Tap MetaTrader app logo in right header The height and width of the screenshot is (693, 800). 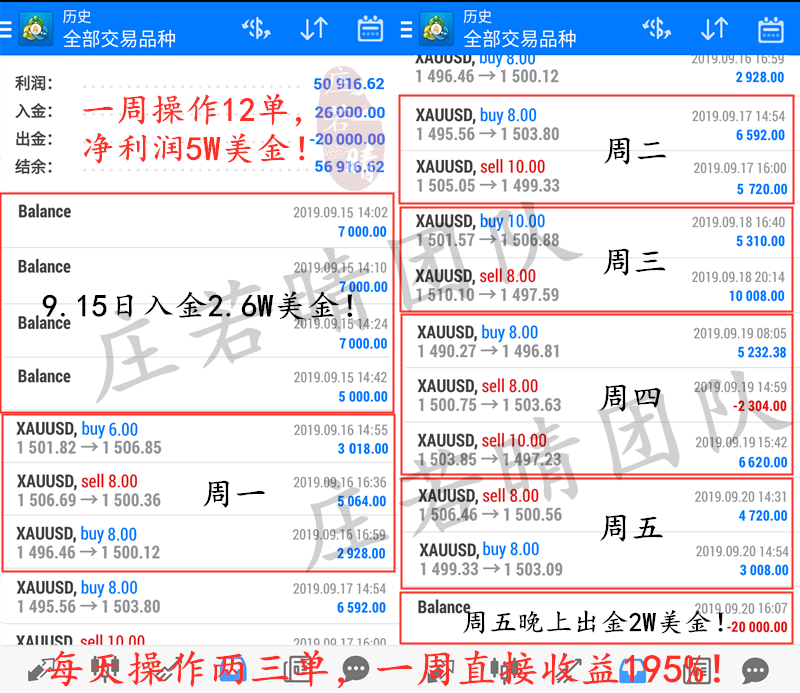[x=436, y=29]
